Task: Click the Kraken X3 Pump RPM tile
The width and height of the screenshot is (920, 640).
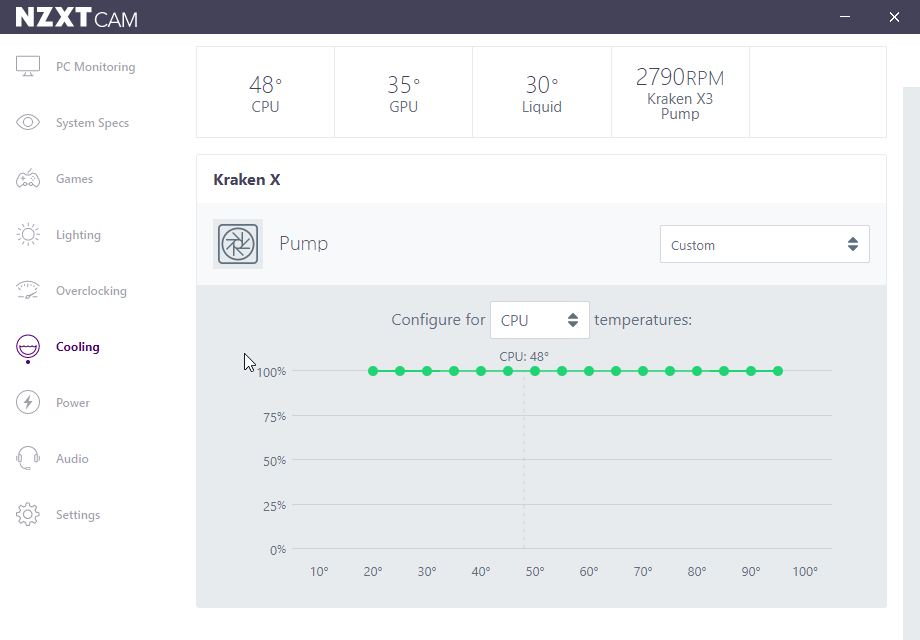Action: (680, 92)
